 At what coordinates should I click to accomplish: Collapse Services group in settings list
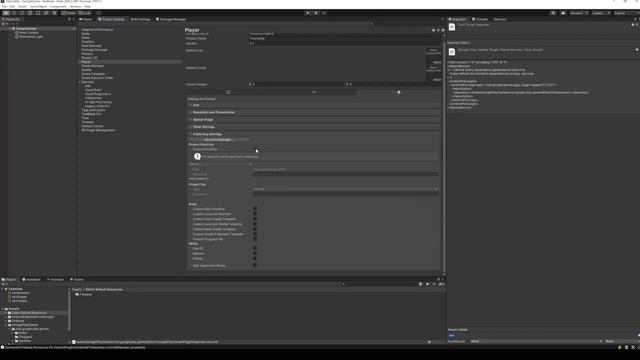pos(80,82)
